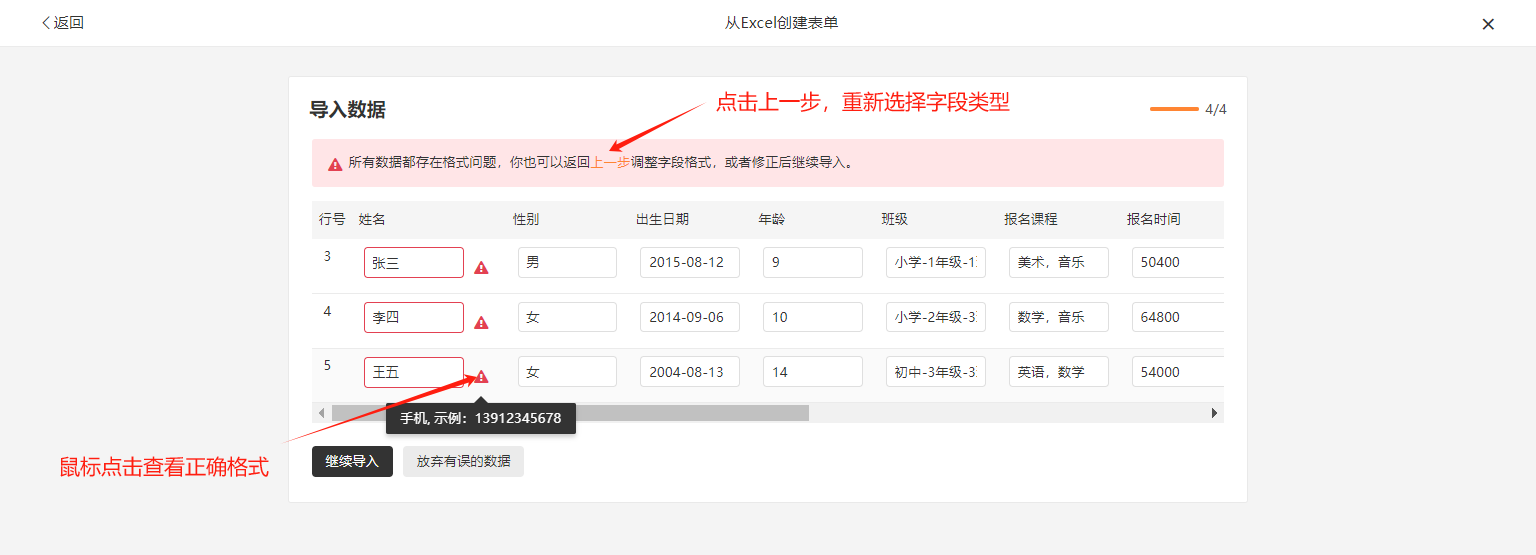This screenshot has width=1536, height=555.
Task: Click the 性别 column header
Action: (x=526, y=219)
